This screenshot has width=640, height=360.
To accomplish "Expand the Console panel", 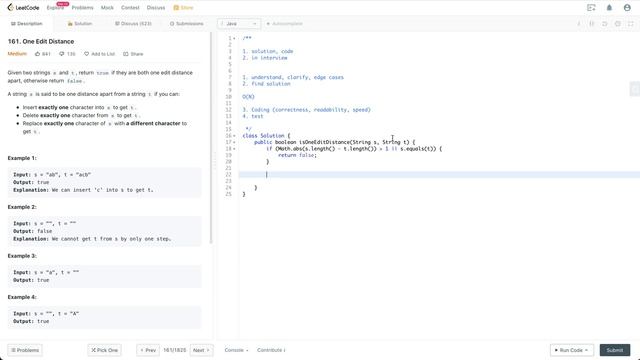I will click(x=236, y=350).
